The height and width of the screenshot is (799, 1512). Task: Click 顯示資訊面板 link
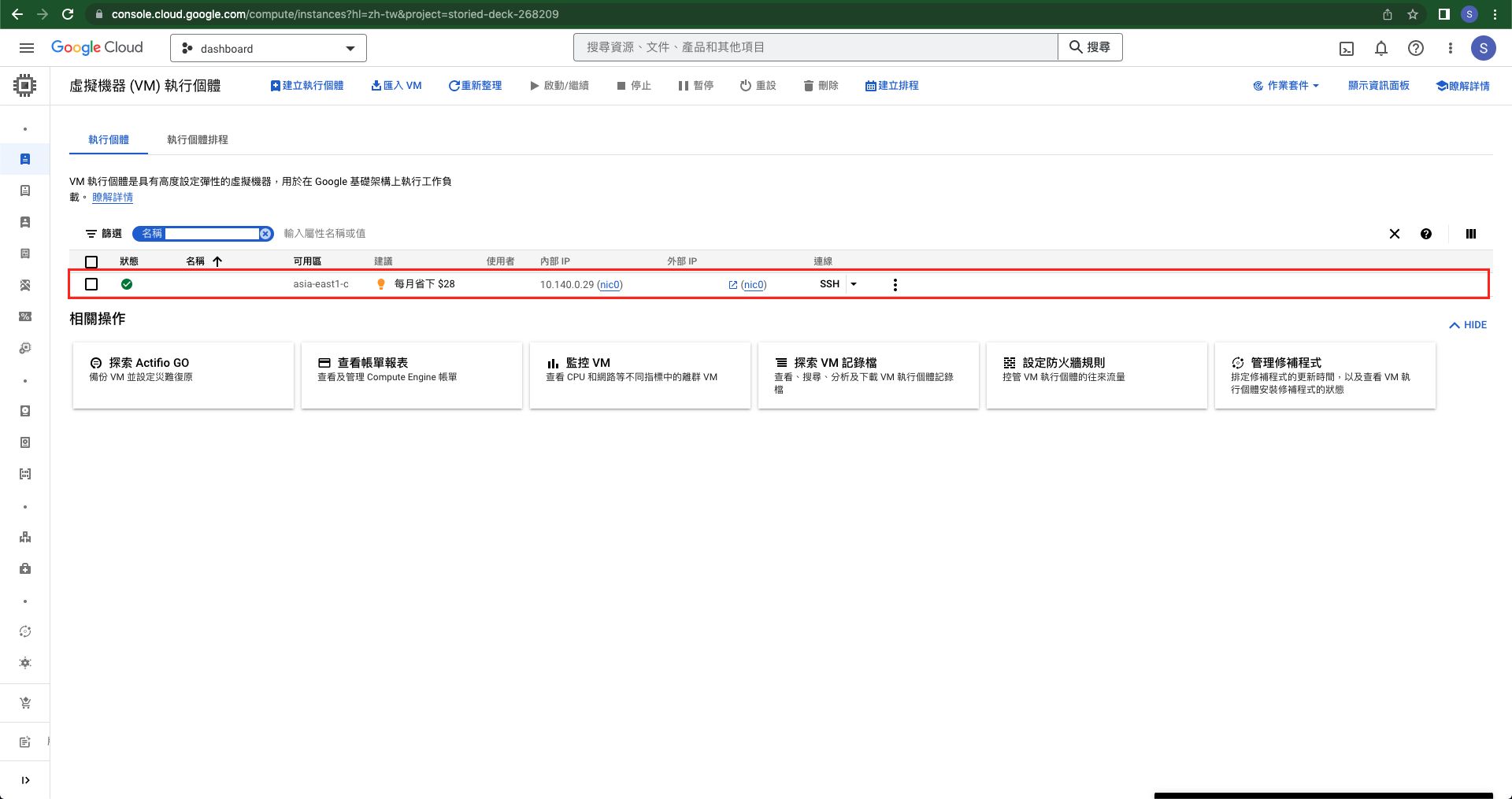[1378, 86]
